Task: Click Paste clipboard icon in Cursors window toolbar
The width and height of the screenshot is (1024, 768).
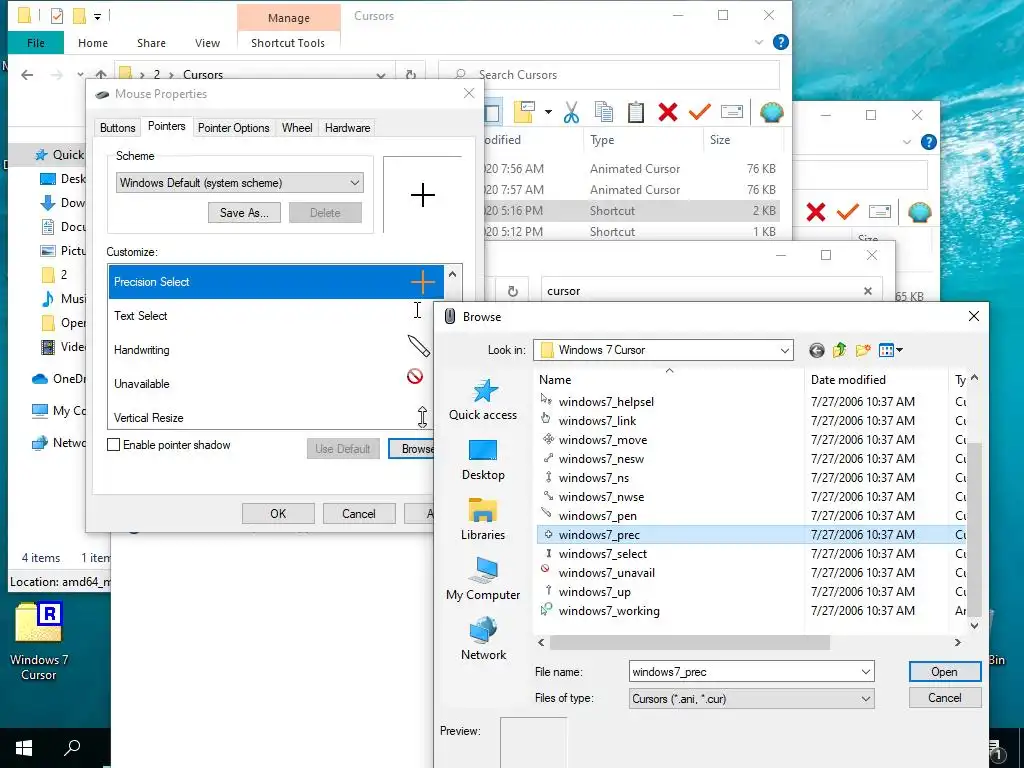Action: 635,112
